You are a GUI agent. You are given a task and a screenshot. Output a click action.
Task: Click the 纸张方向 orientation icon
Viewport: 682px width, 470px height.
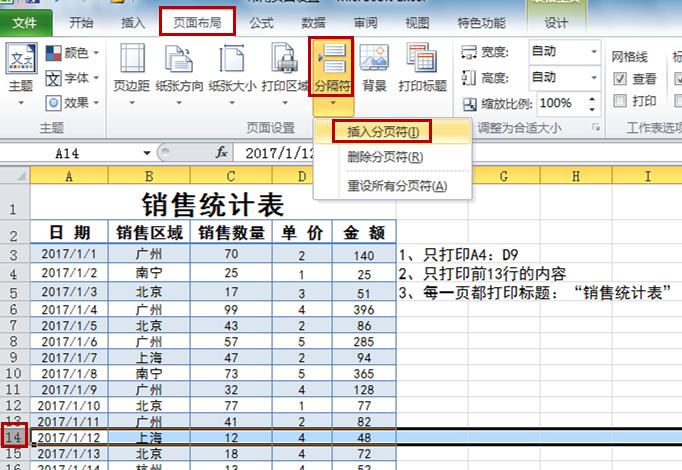point(179,58)
